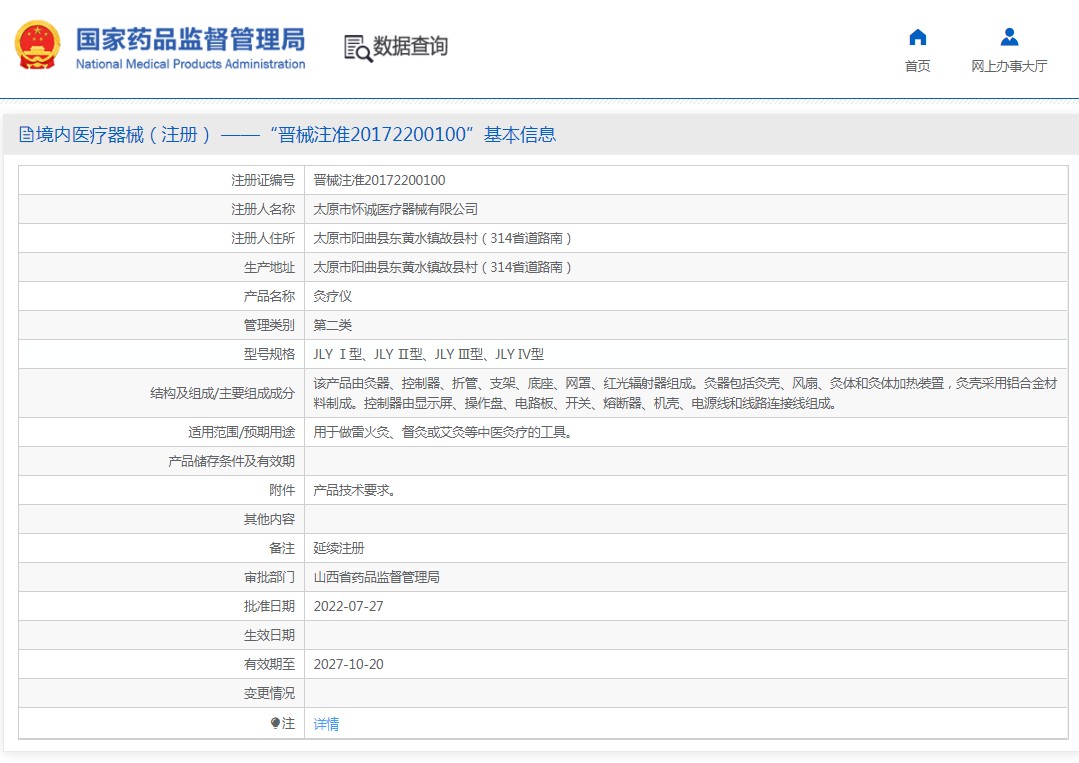
Task: Select 山西省药品监督管理局 approval department
Action: pos(376,577)
